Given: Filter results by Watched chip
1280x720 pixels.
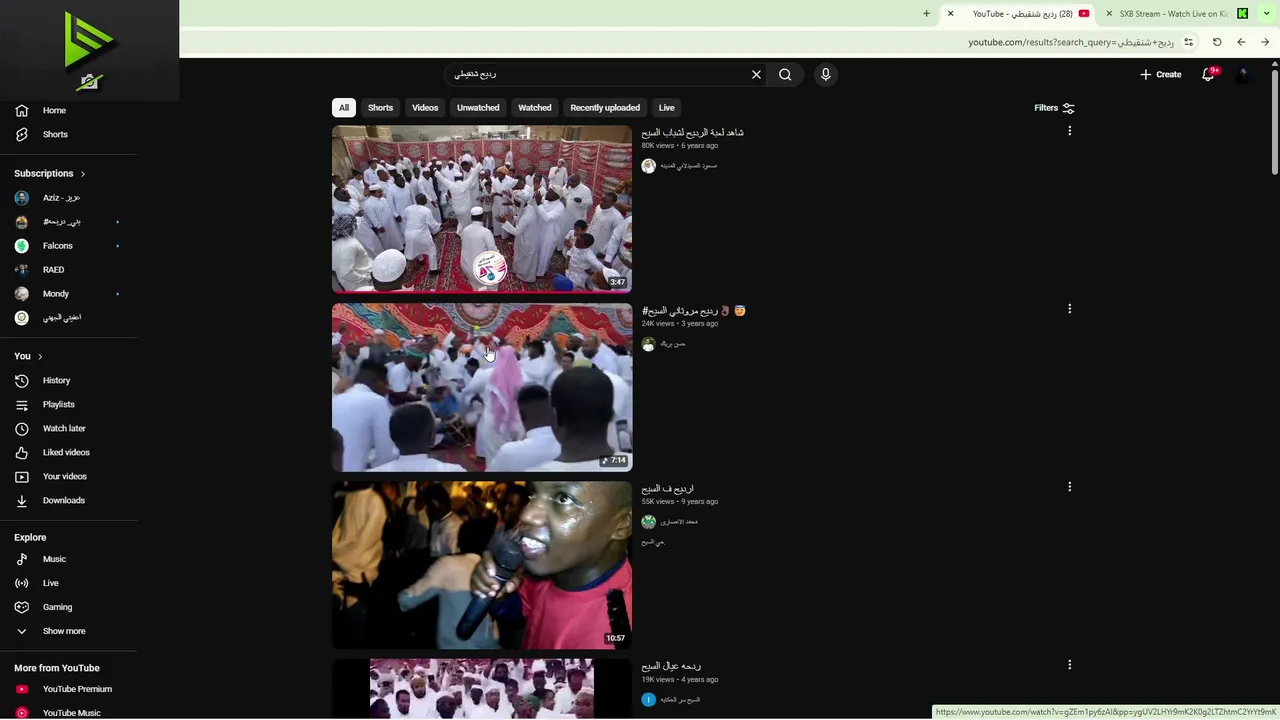Looking at the screenshot, I should [534, 107].
